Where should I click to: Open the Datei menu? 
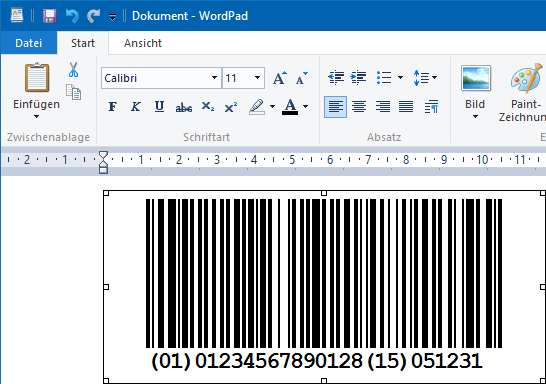click(29, 43)
